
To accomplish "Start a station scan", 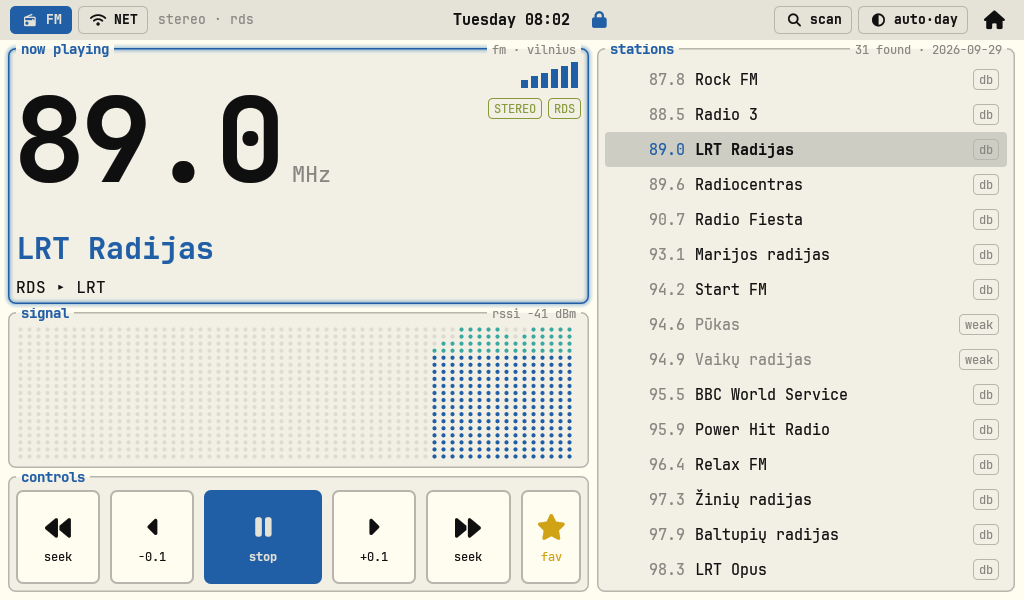I will tap(813, 20).
